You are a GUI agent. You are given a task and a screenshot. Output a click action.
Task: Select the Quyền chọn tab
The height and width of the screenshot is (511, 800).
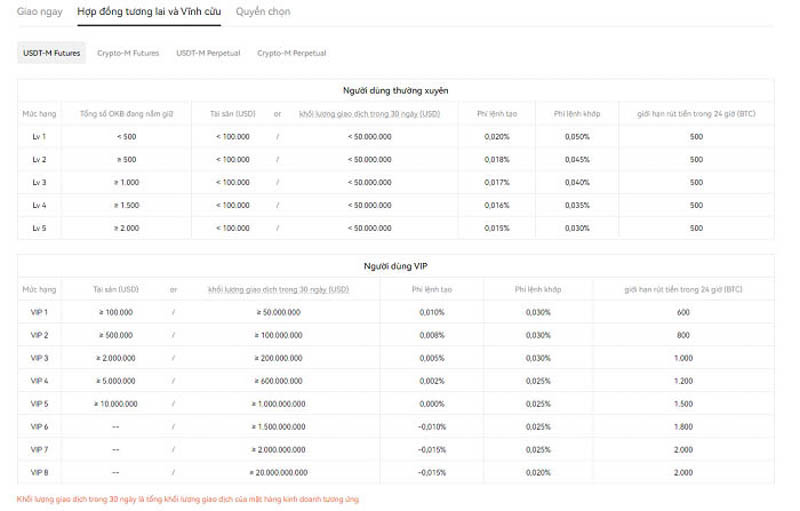click(263, 11)
